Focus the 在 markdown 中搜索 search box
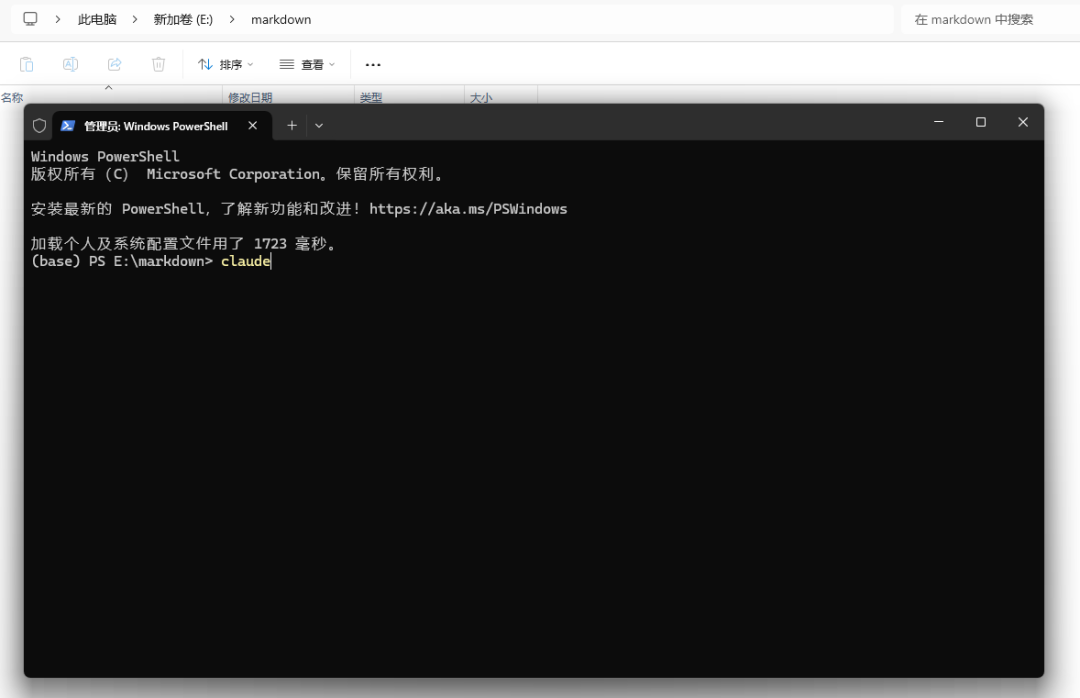The height and width of the screenshot is (698, 1080). (x=990, y=19)
